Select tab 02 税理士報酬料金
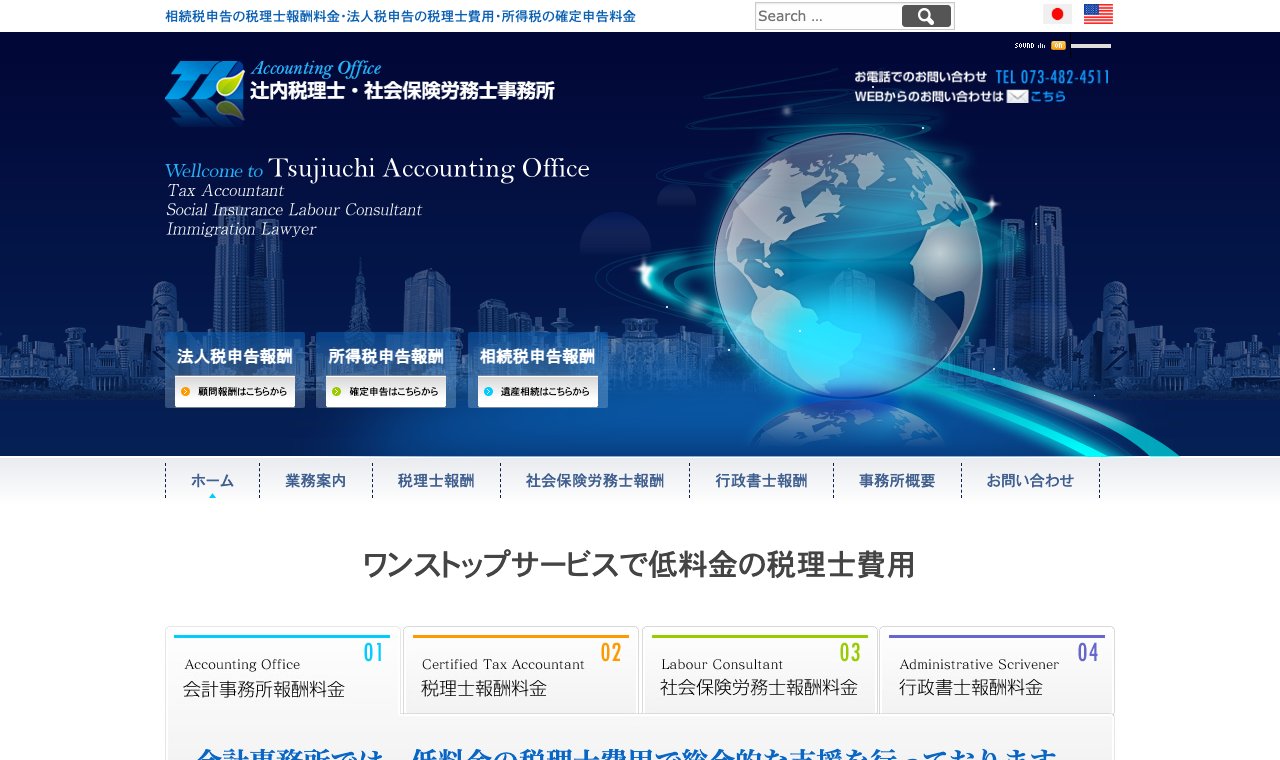This screenshot has height=760, width=1280. coord(521,670)
